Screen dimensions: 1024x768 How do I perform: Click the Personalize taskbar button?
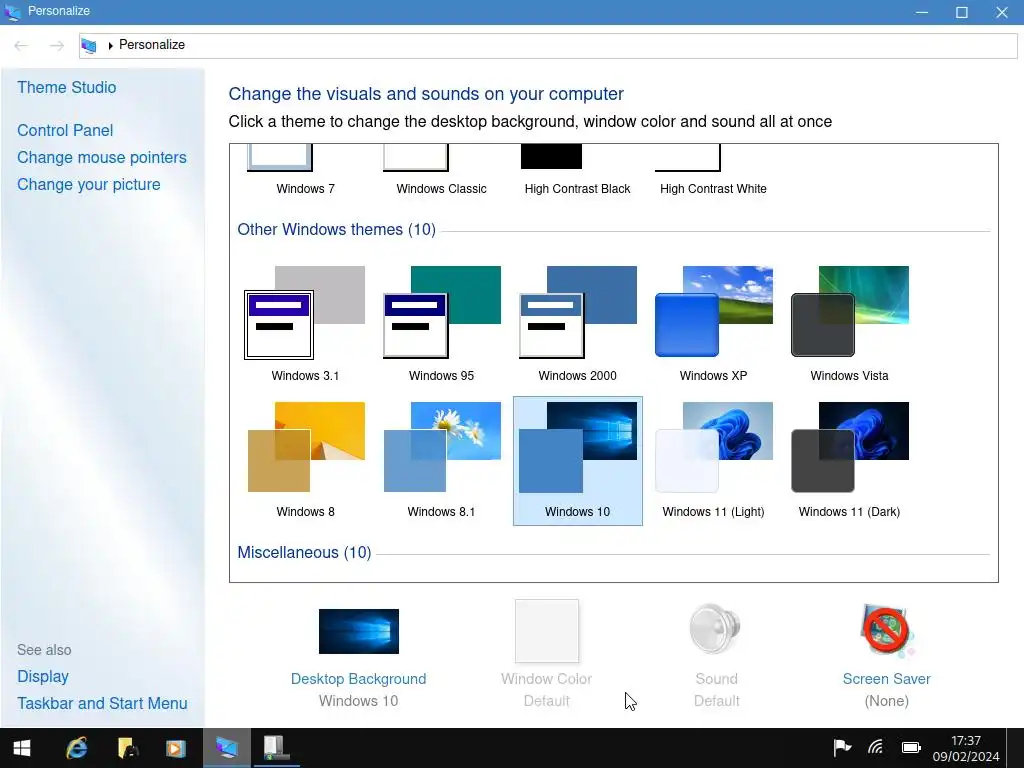[227, 748]
